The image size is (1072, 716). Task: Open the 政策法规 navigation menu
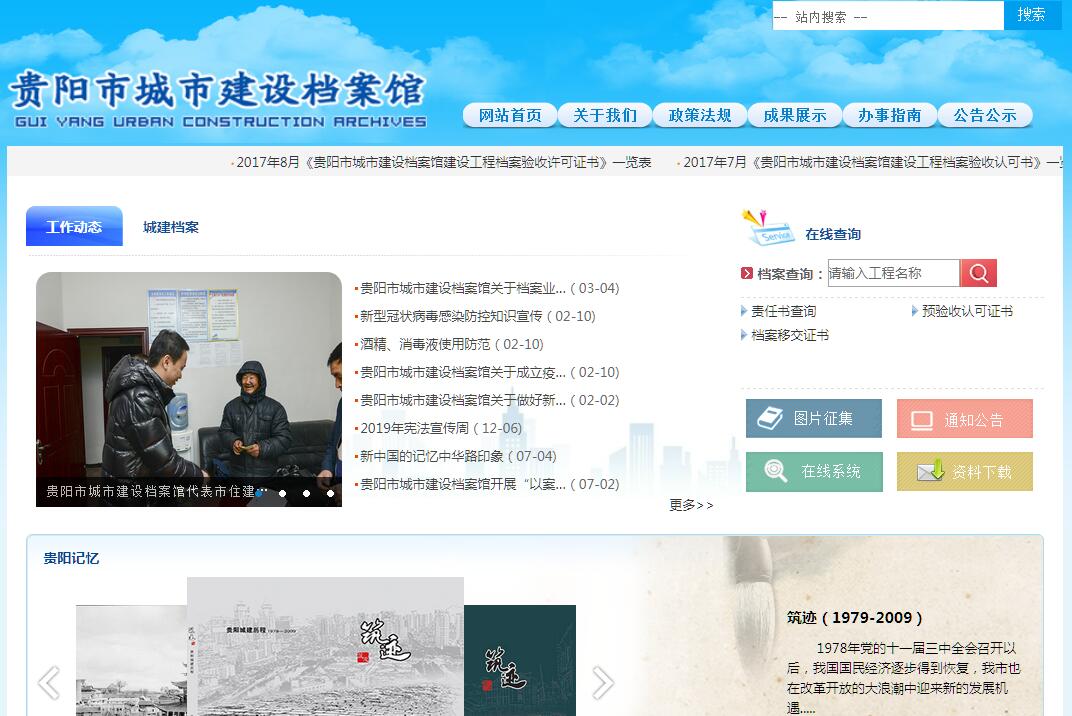[700, 115]
